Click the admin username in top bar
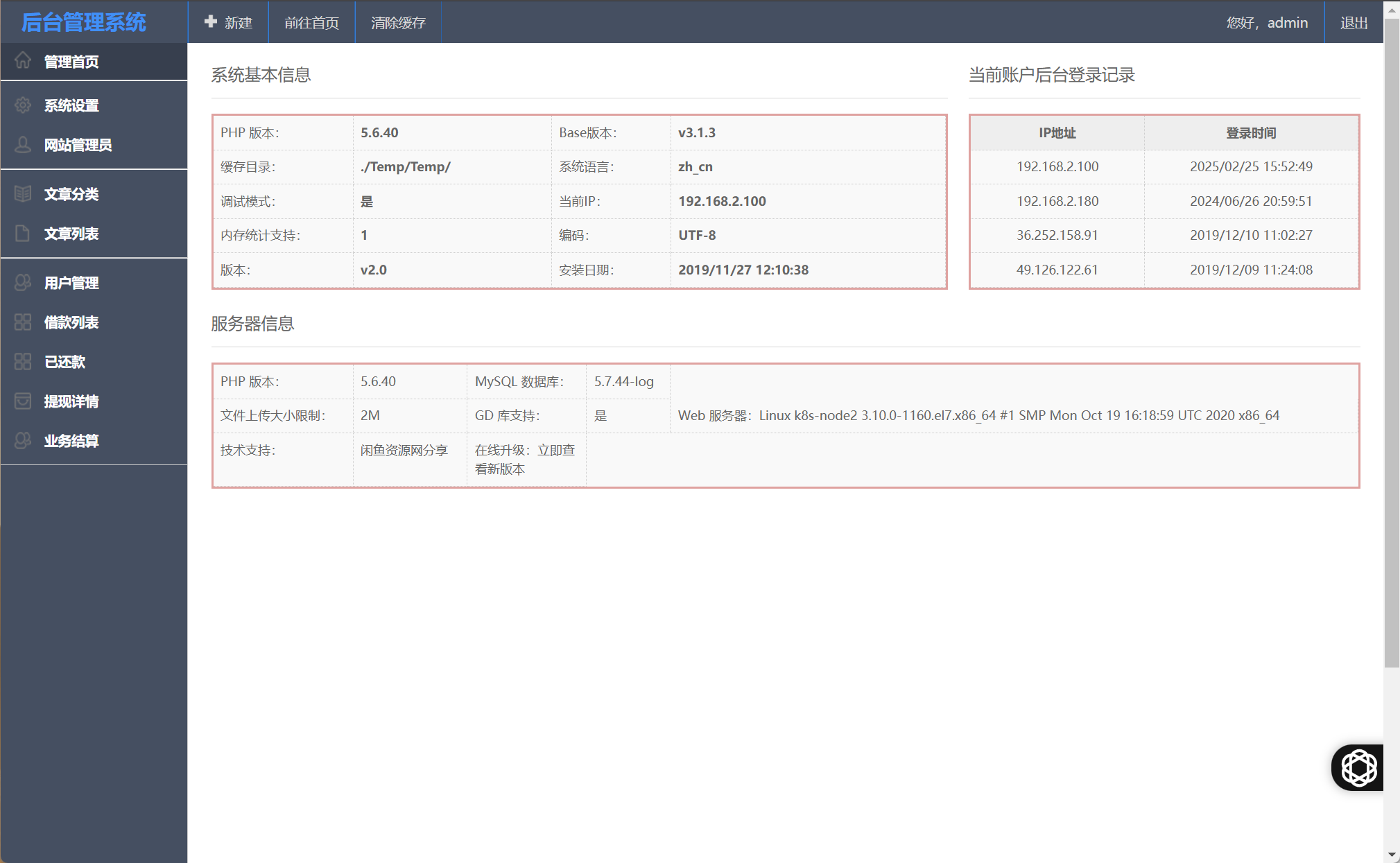This screenshot has width=1400, height=863. click(x=1288, y=22)
